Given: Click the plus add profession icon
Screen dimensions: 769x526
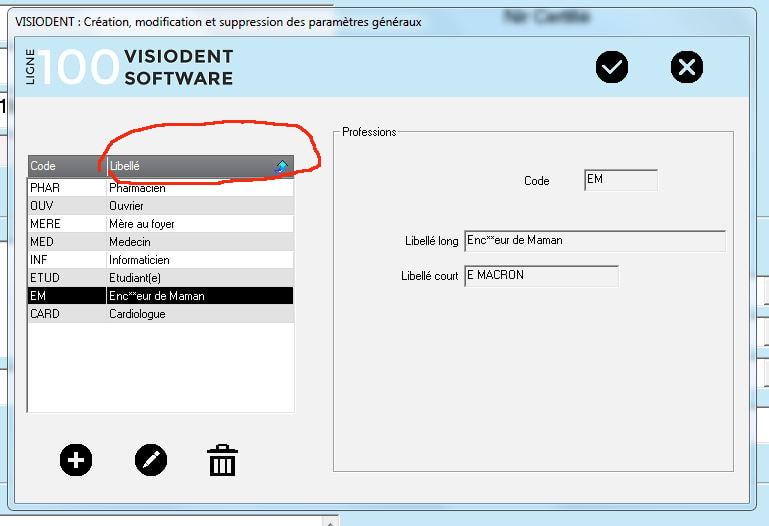Looking at the screenshot, I should [x=76, y=460].
